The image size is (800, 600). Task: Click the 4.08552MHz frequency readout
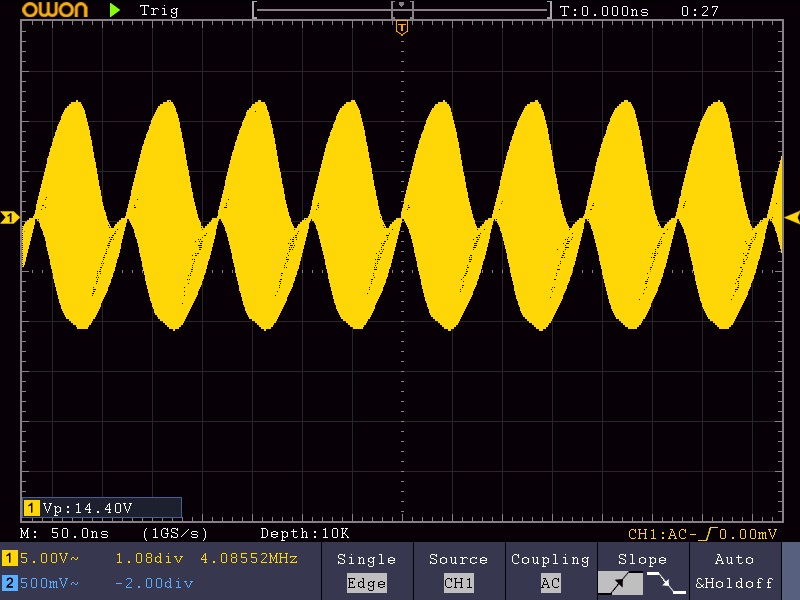[x=249, y=558]
